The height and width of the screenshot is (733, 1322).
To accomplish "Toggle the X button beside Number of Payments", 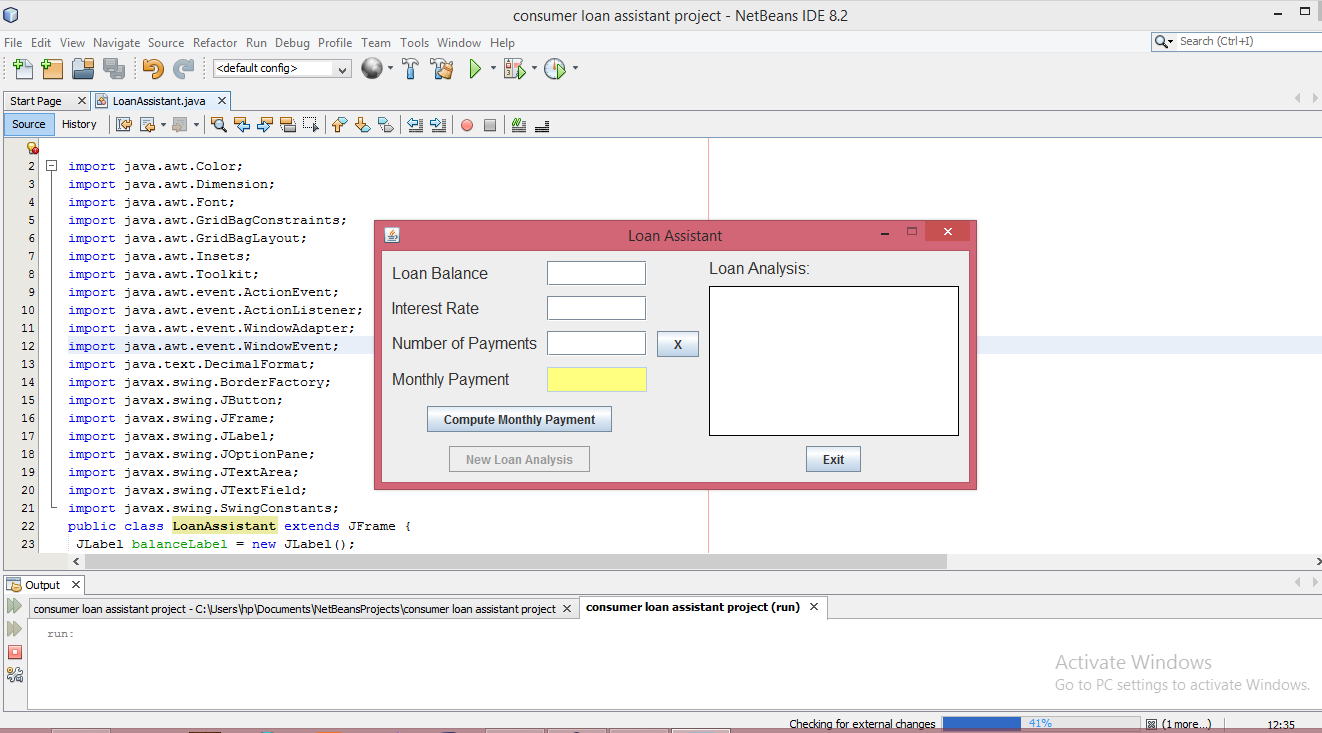I will click(678, 344).
